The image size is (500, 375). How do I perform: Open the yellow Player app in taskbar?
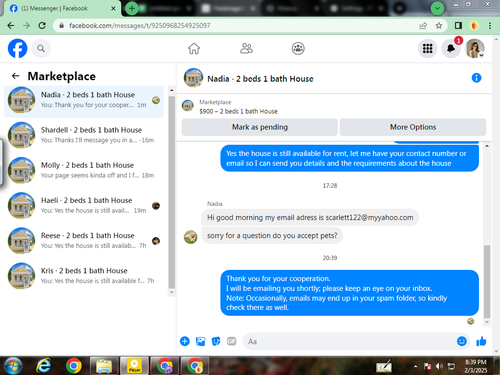134,366
